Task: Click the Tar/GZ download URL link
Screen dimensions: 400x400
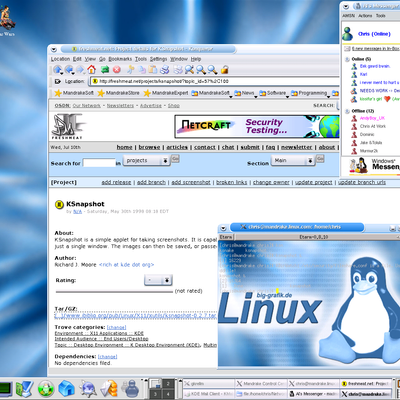Action: 136,315
